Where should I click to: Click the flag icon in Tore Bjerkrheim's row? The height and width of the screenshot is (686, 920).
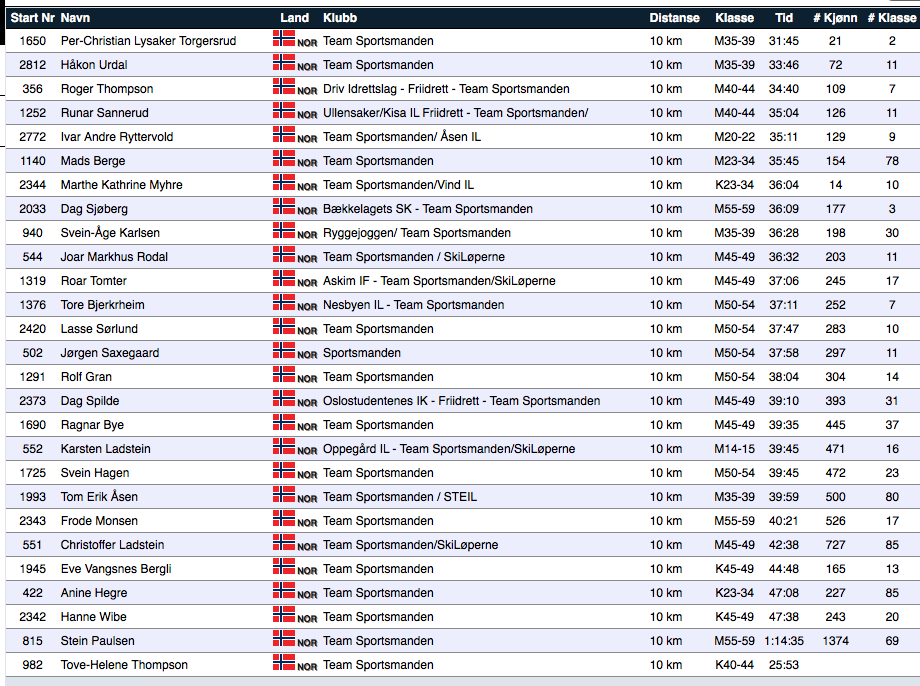[x=284, y=303]
